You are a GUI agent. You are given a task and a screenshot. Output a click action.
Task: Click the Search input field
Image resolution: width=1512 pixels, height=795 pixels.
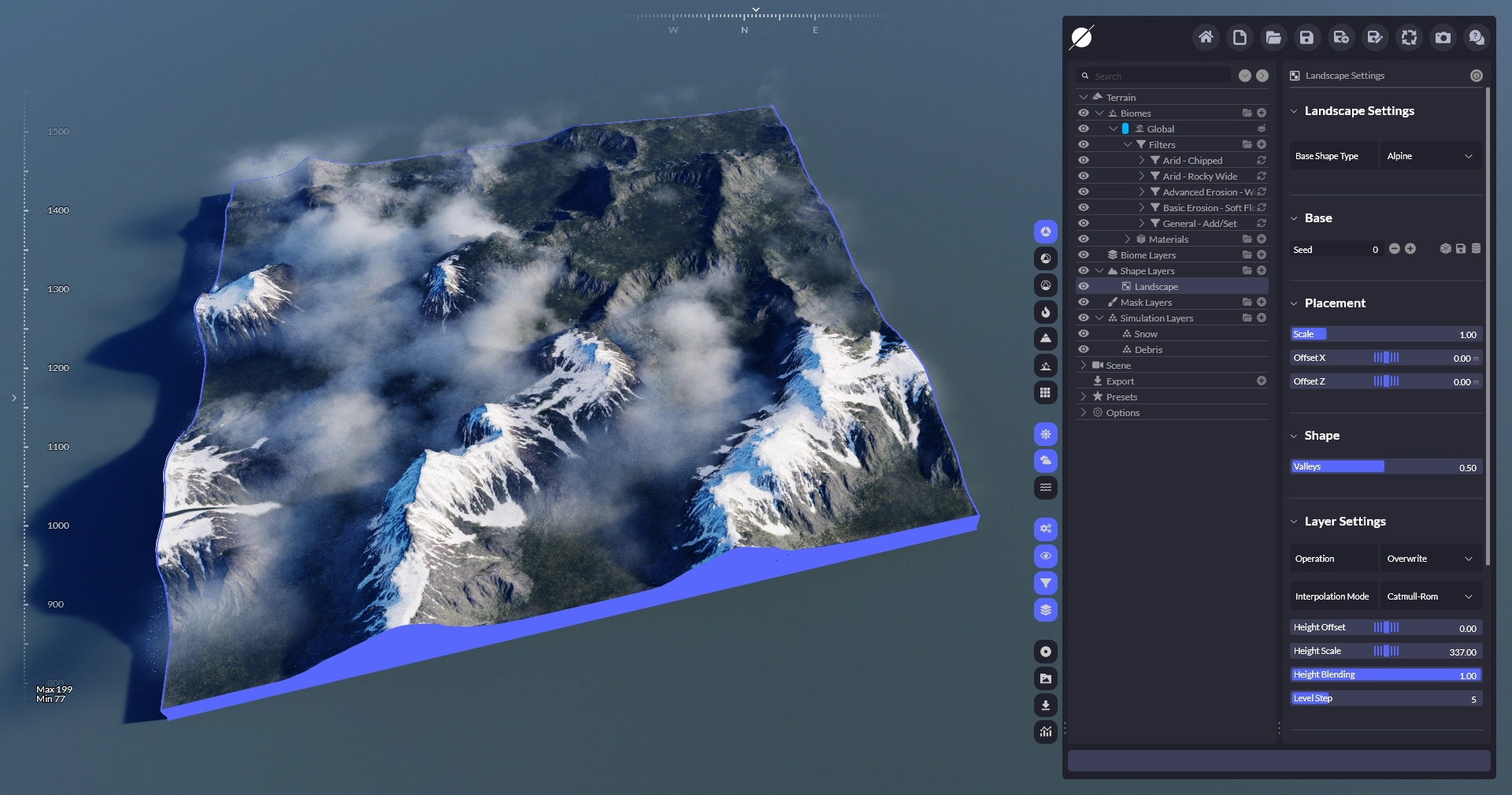(1159, 76)
